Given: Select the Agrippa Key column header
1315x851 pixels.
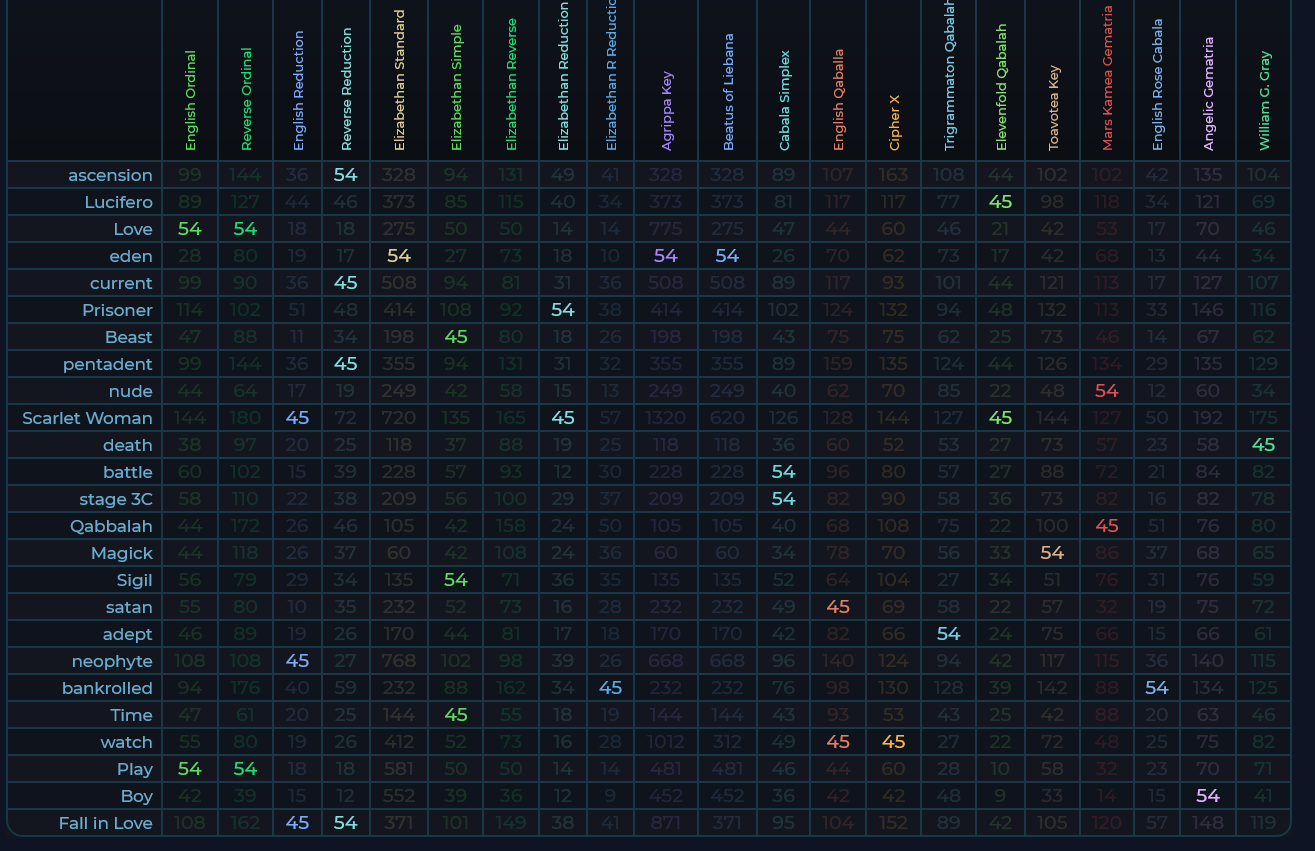Looking at the screenshot, I should (667, 110).
